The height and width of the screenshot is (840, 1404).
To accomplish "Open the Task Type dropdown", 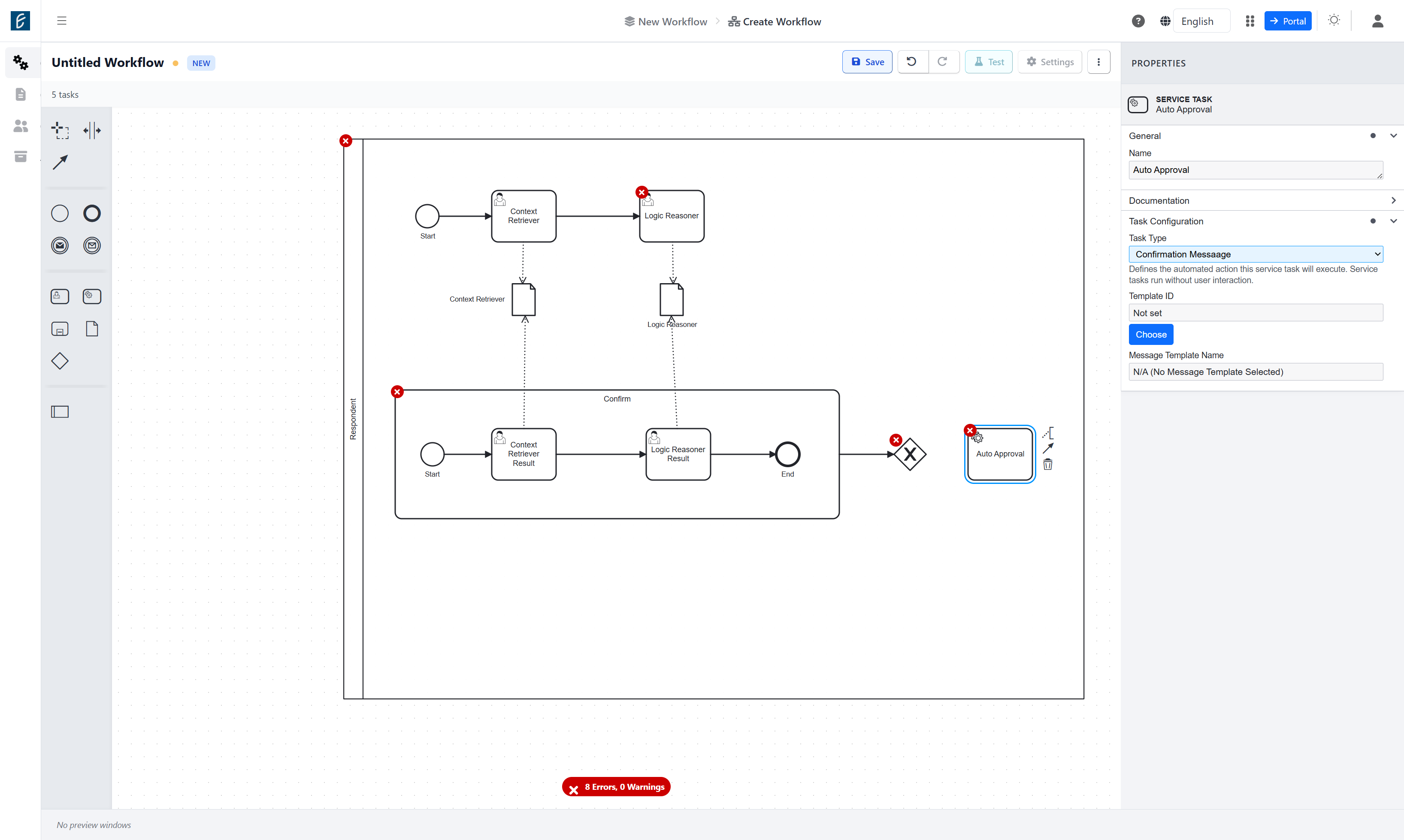I will 1256,254.
